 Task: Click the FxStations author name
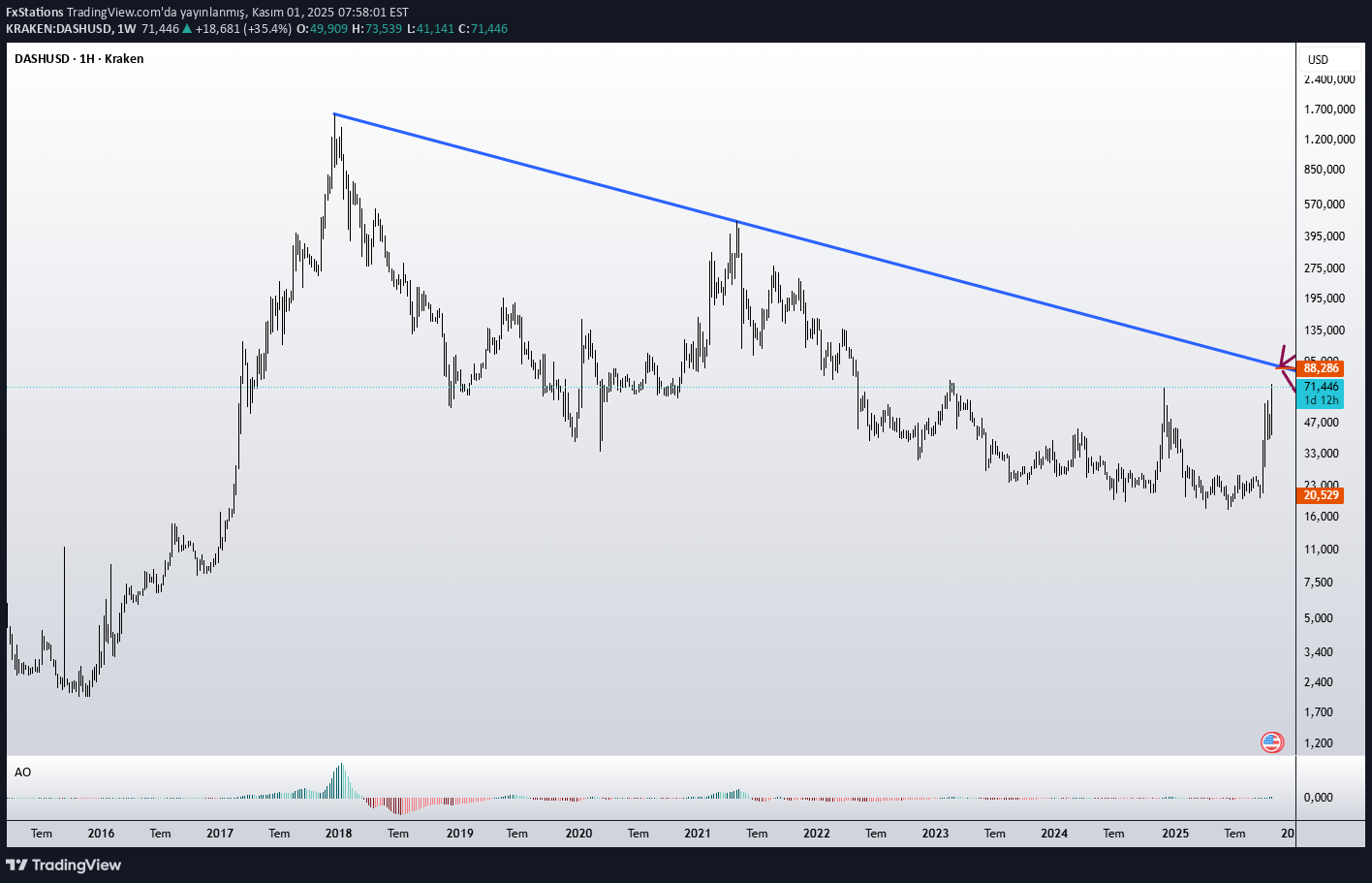pos(35,13)
